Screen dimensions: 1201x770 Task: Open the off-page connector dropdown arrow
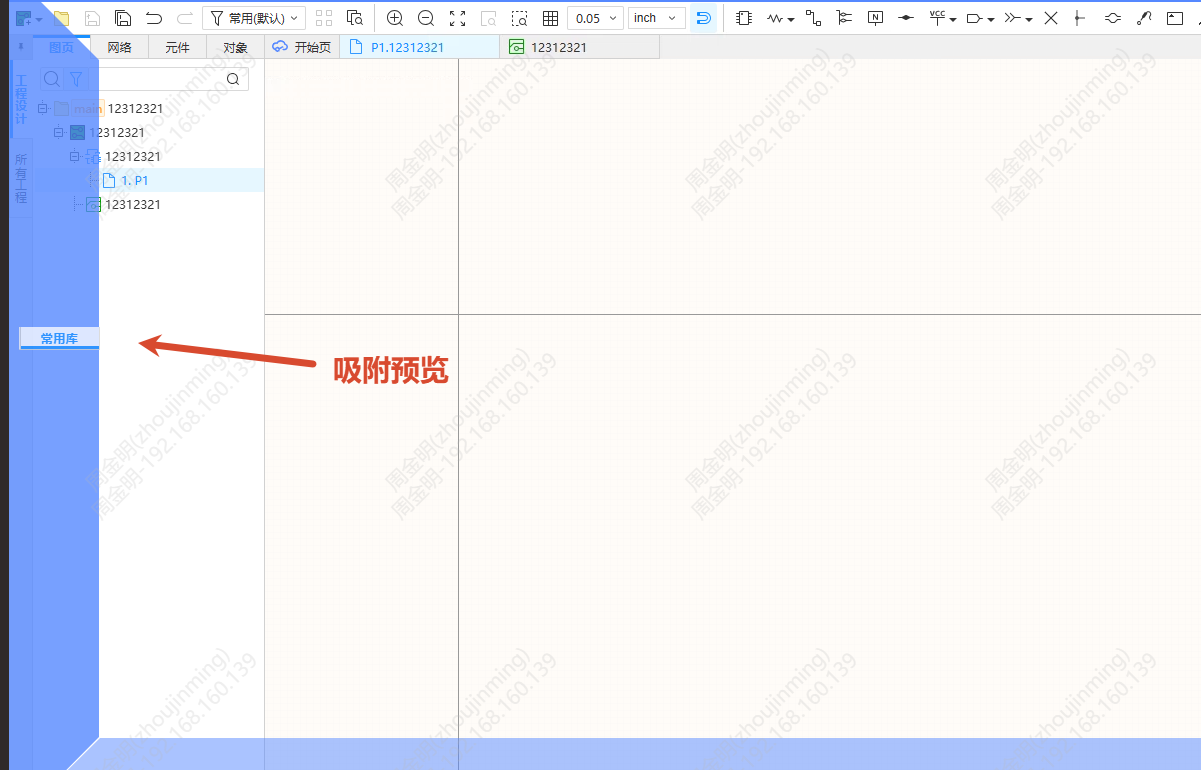pyautogui.click(x=1029, y=19)
